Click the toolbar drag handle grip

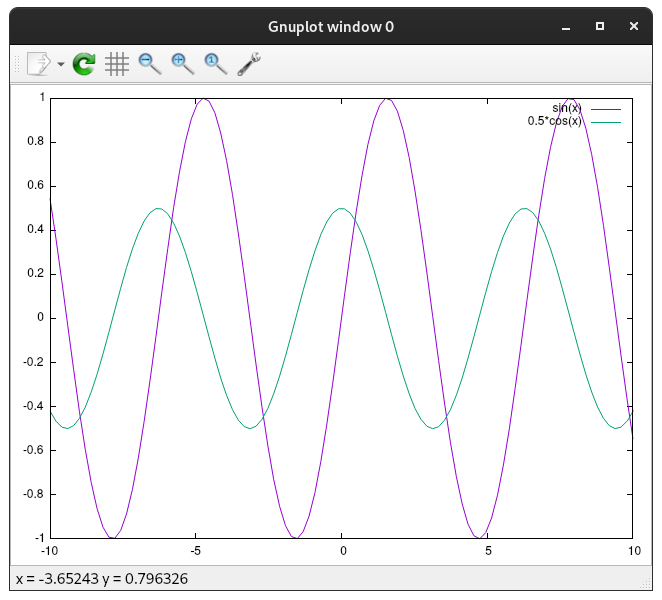click(x=17, y=64)
